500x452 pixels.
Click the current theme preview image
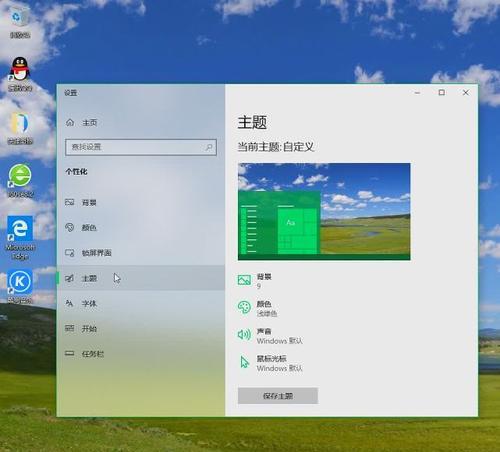(x=324, y=211)
